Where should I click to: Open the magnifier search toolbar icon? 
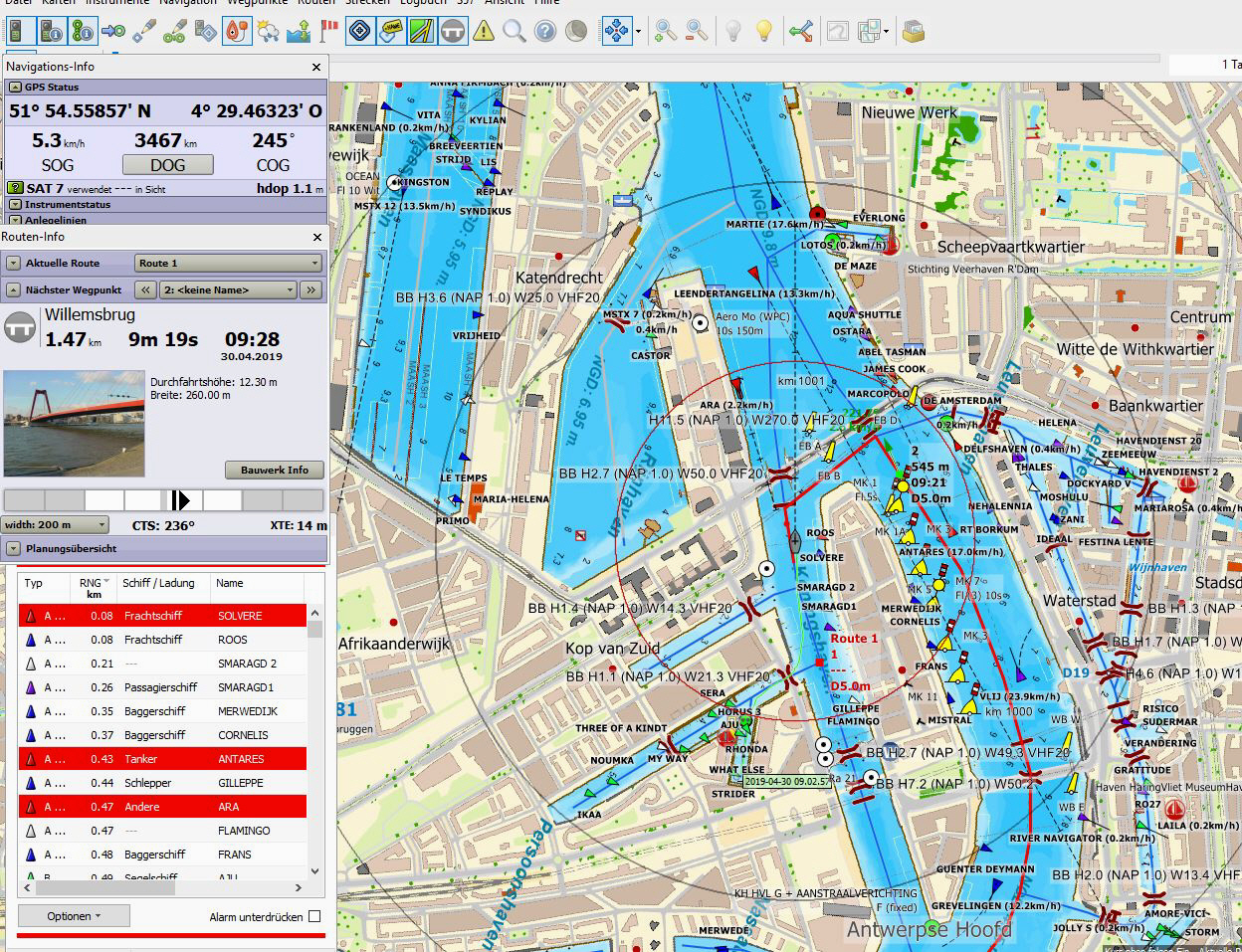point(515,32)
